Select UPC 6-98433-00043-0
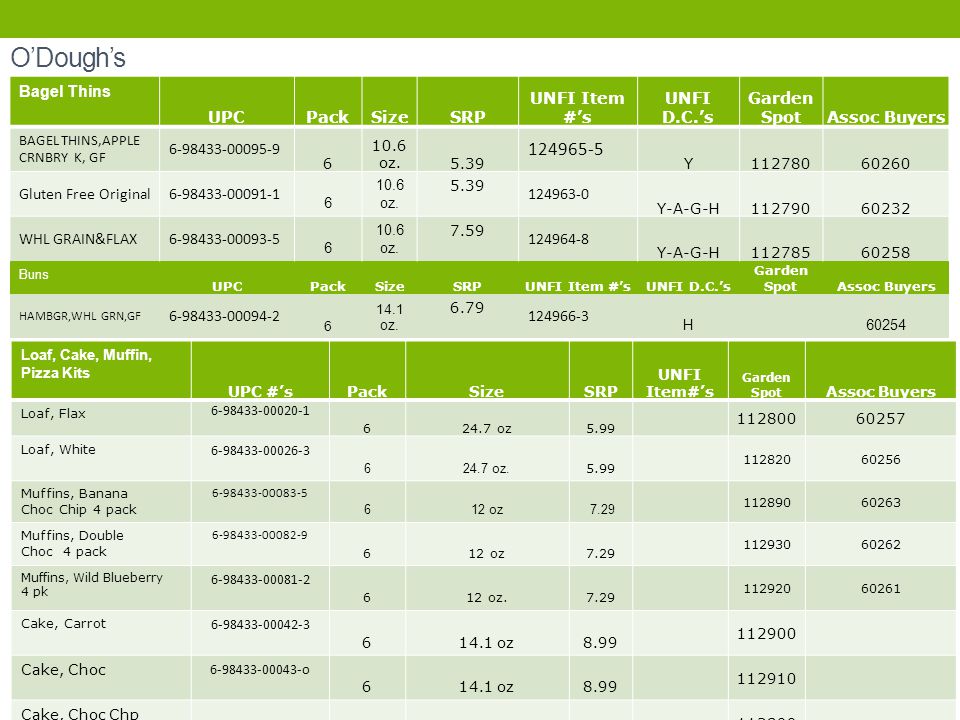This screenshot has height=720, width=960. tap(260, 670)
